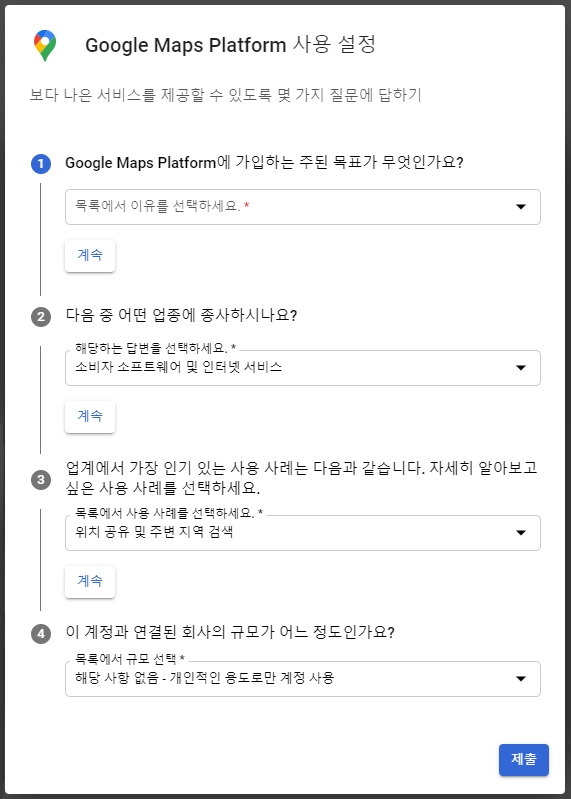
Task: Click arrow icon on the '목록에서 규모 선택' field
Action: (x=521, y=679)
